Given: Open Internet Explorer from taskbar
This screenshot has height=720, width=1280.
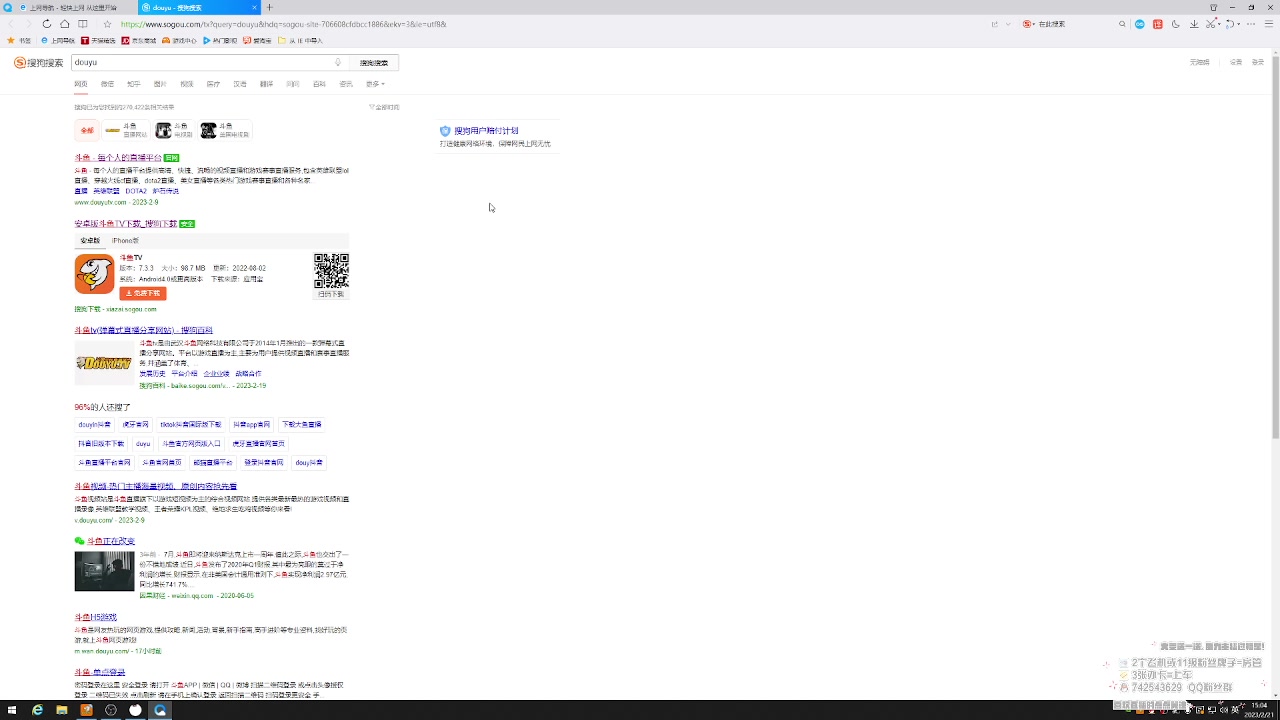Looking at the screenshot, I should point(37,710).
